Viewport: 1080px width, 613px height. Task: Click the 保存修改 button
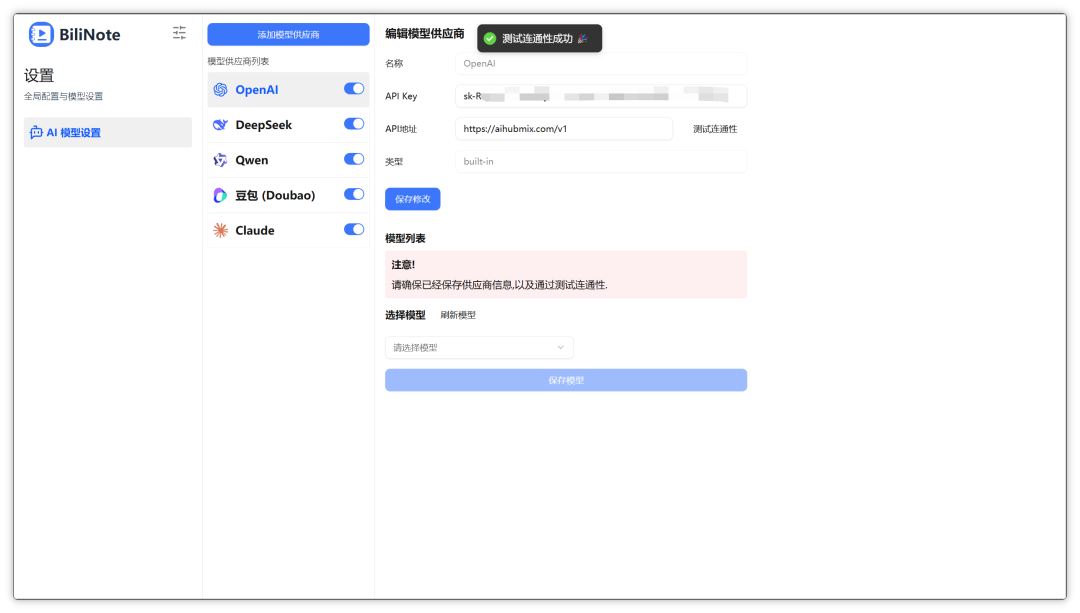[x=413, y=199]
